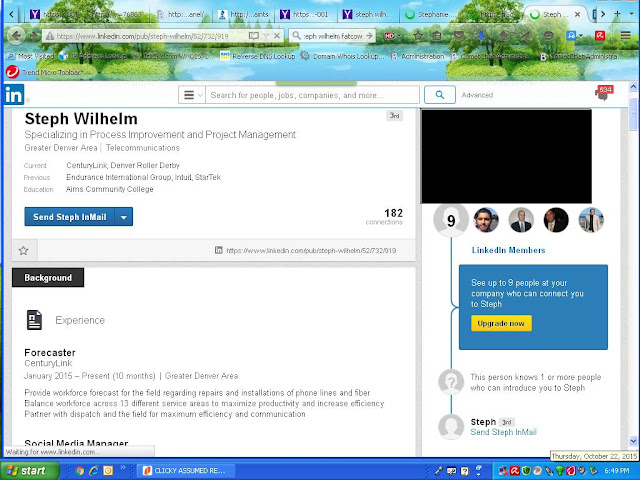640x480 pixels.
Task: Click the LinkedIn search magnifier button
Action: (440, 95)
